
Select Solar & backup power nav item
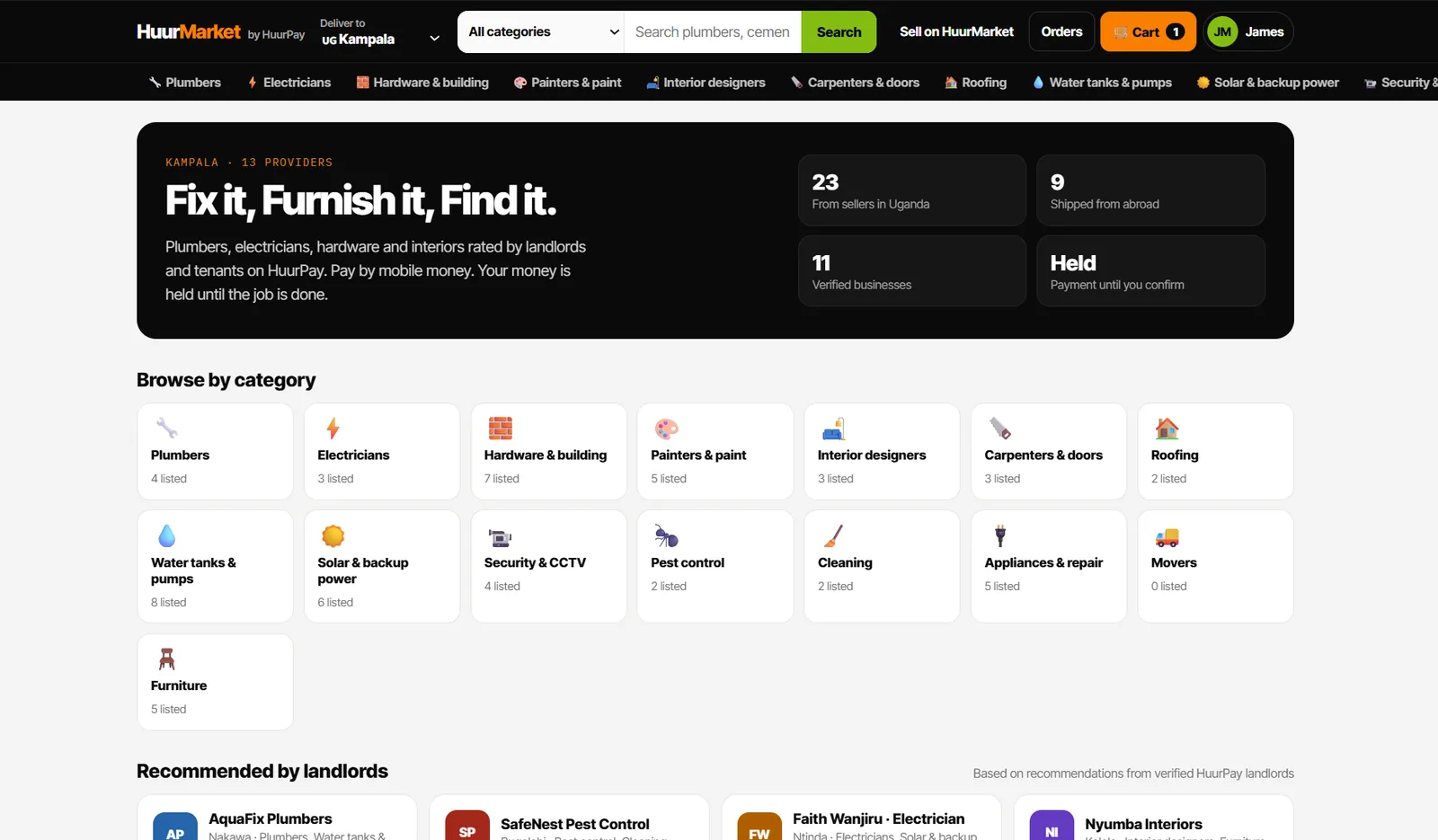[1267, 83]
